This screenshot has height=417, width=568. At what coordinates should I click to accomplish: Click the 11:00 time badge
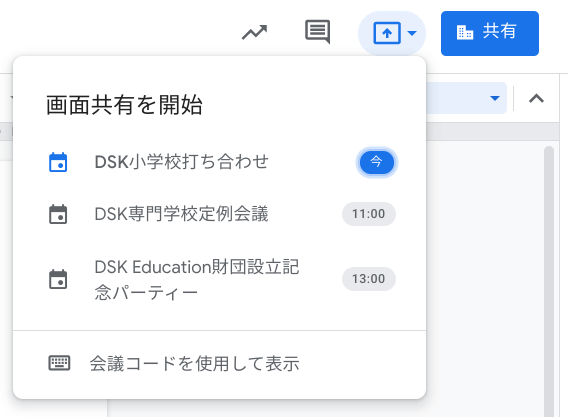point(369,214)
